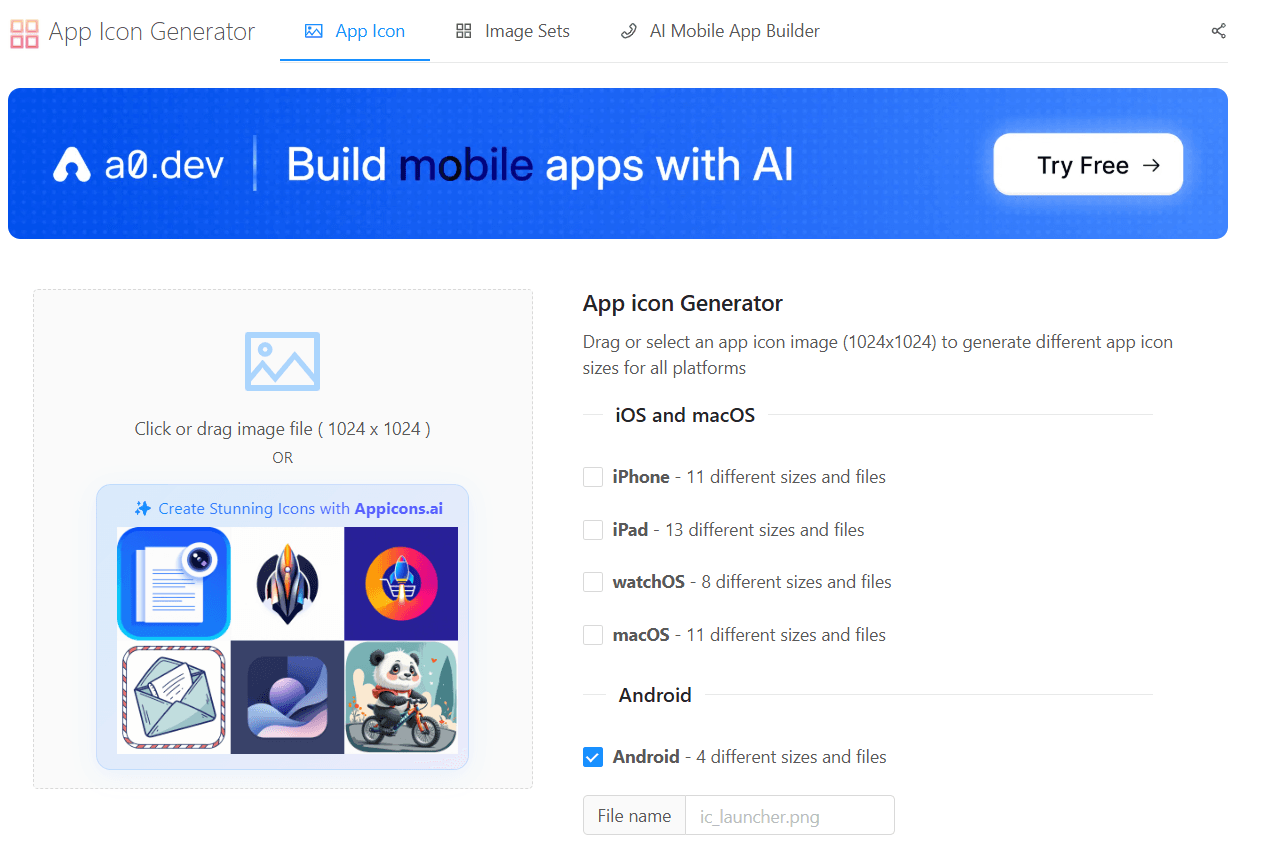Click the App Icon Generator logo icon

[24, 32]
